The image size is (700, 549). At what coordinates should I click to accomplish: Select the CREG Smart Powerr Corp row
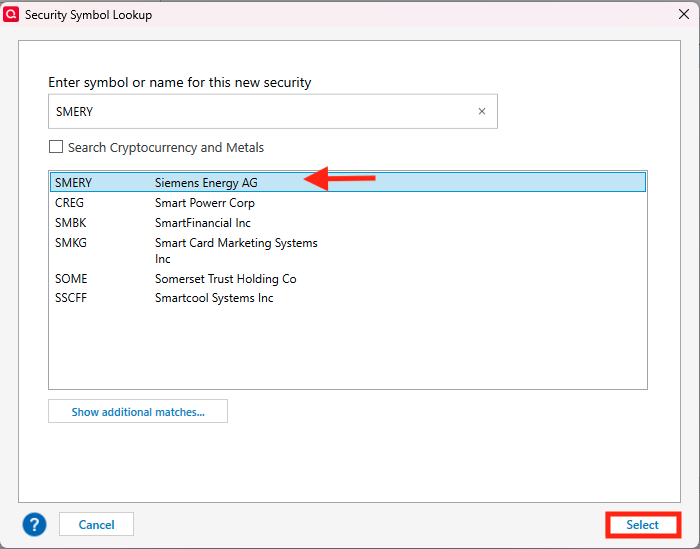click(348, 203)
